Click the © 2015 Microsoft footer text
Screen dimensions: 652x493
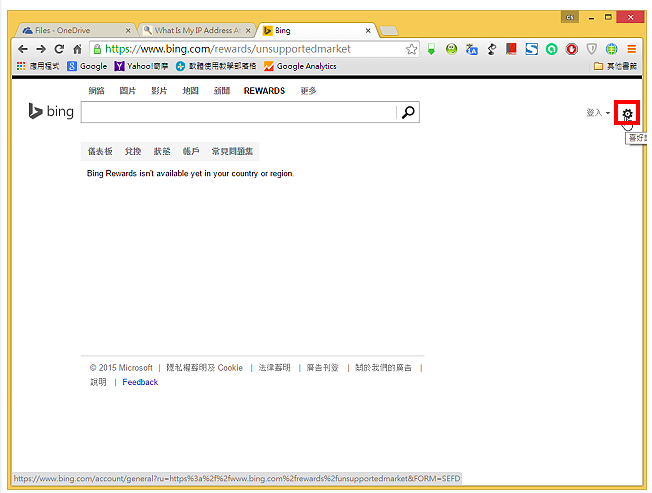(121, 368)
